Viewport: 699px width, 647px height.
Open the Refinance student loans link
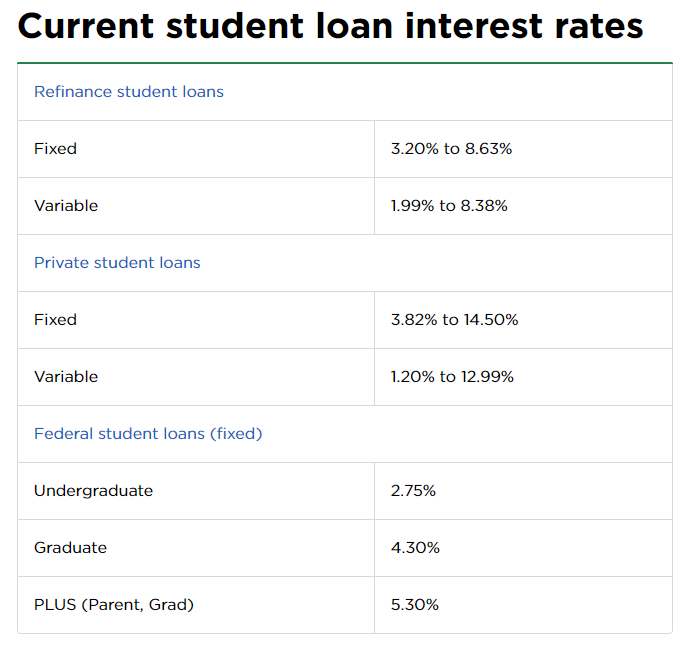click(129, 92)
